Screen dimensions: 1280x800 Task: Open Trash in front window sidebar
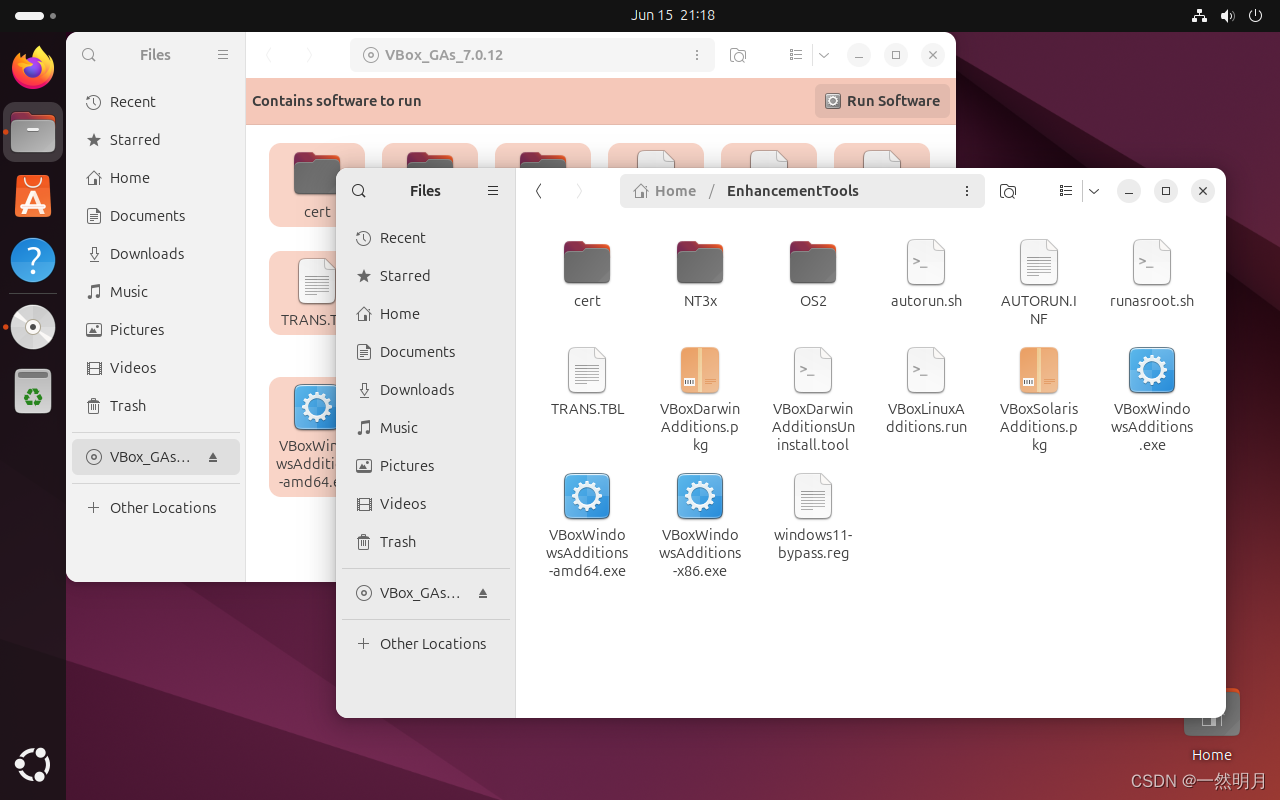pos(426,542)
